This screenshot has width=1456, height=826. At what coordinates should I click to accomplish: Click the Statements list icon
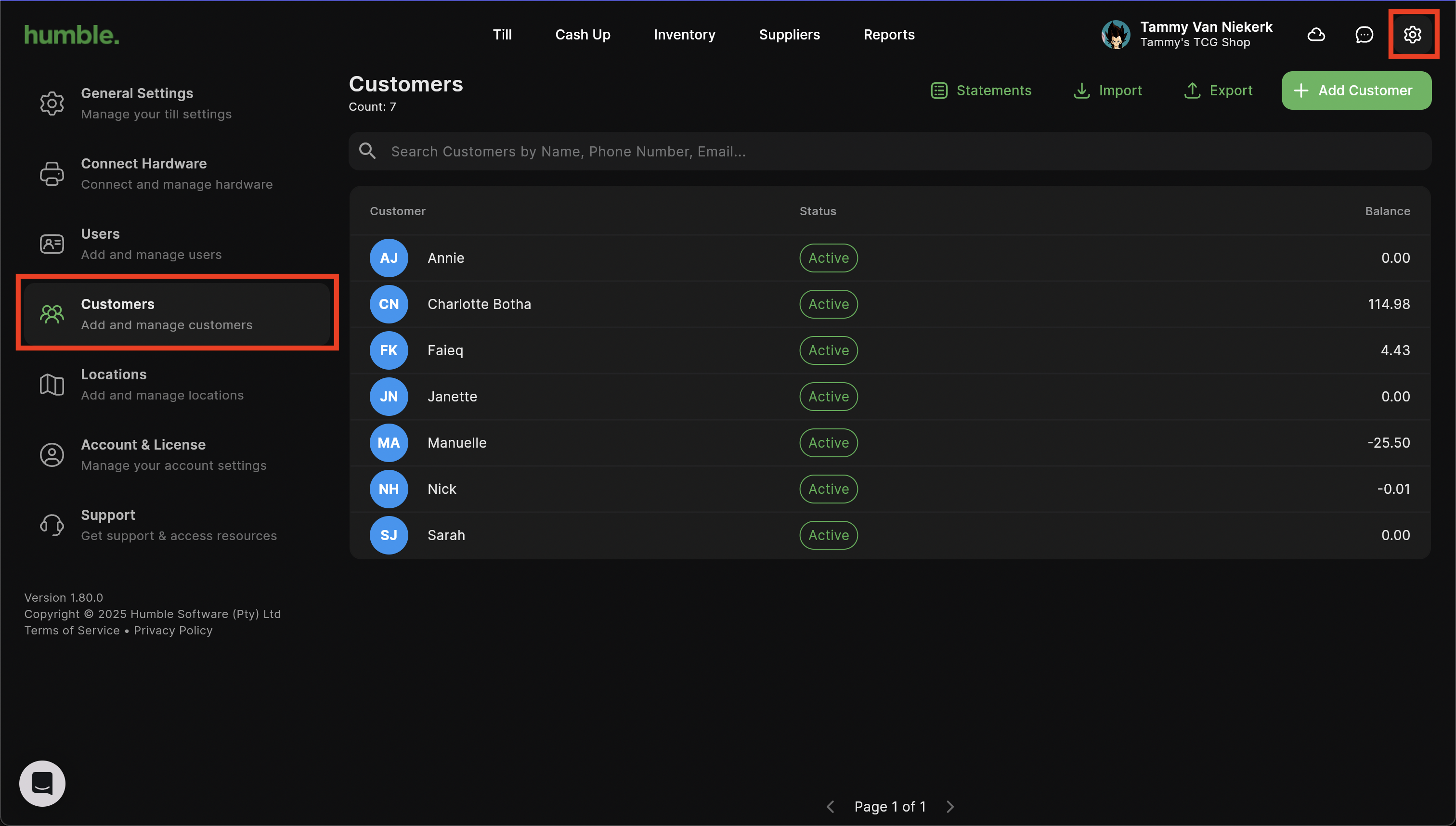(x=939, y=91)
